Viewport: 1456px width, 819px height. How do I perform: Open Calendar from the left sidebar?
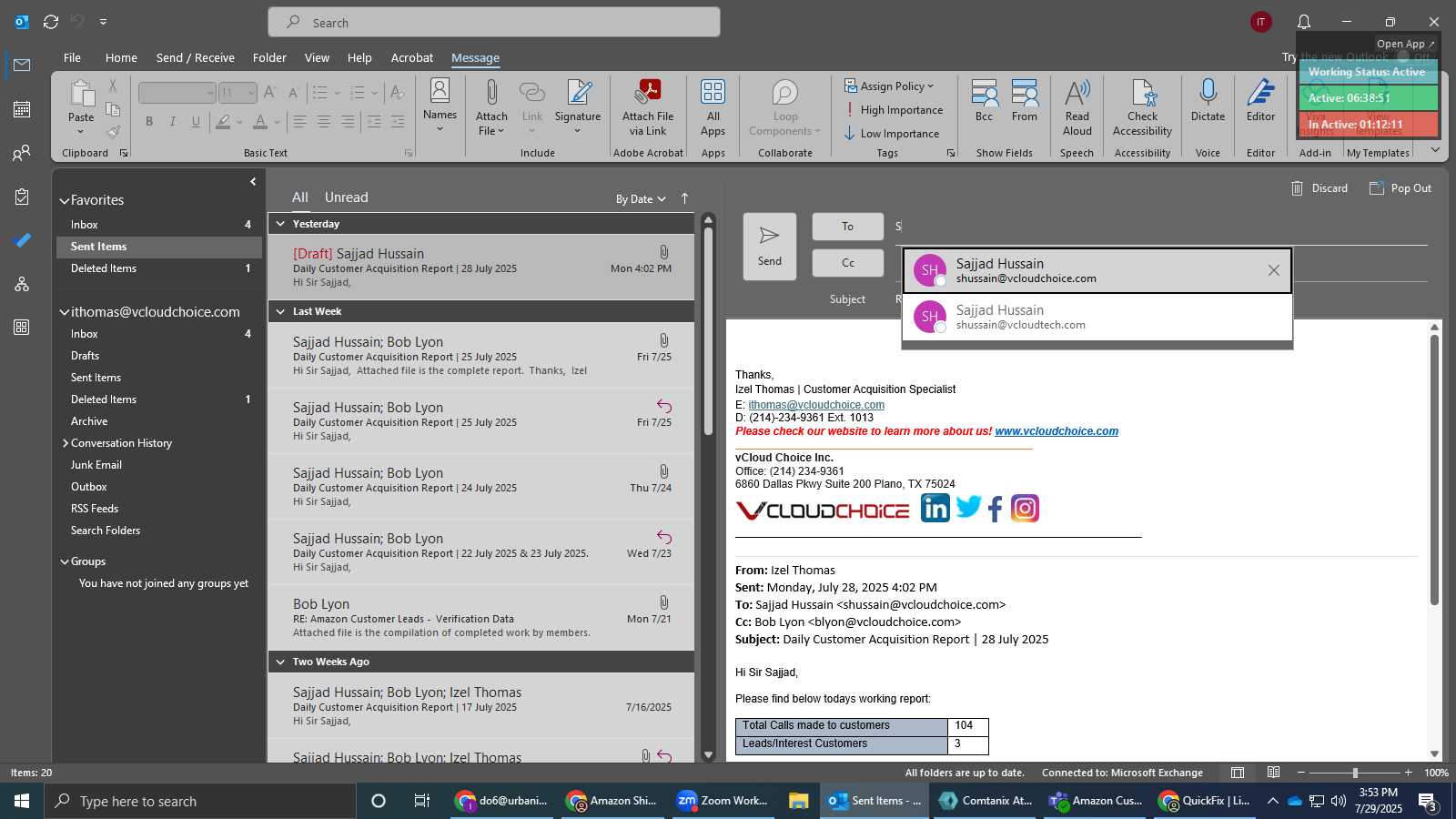click(x=22, y=109)
